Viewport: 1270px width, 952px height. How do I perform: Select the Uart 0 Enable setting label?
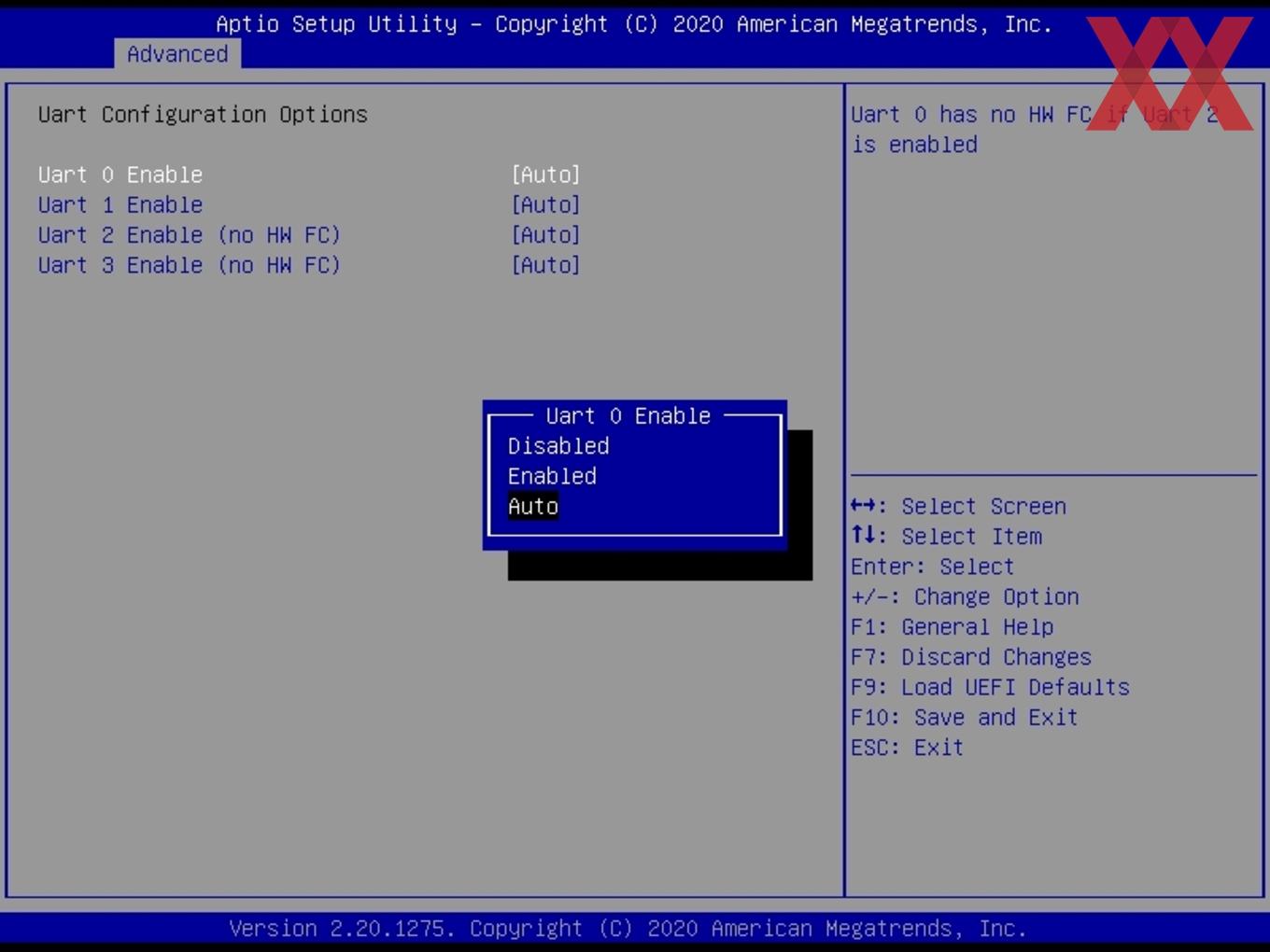(120, 175)
